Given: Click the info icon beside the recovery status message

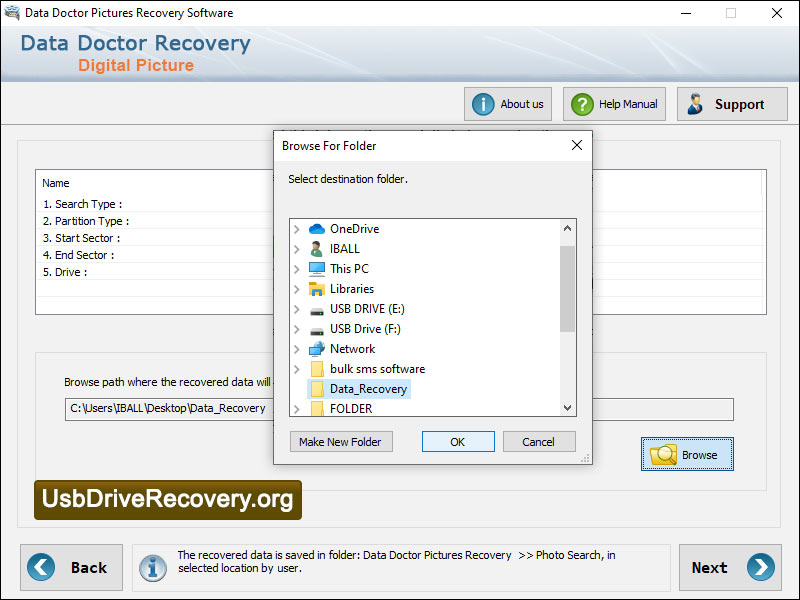Looking at the screenshot, I should (x=153, y=567).
